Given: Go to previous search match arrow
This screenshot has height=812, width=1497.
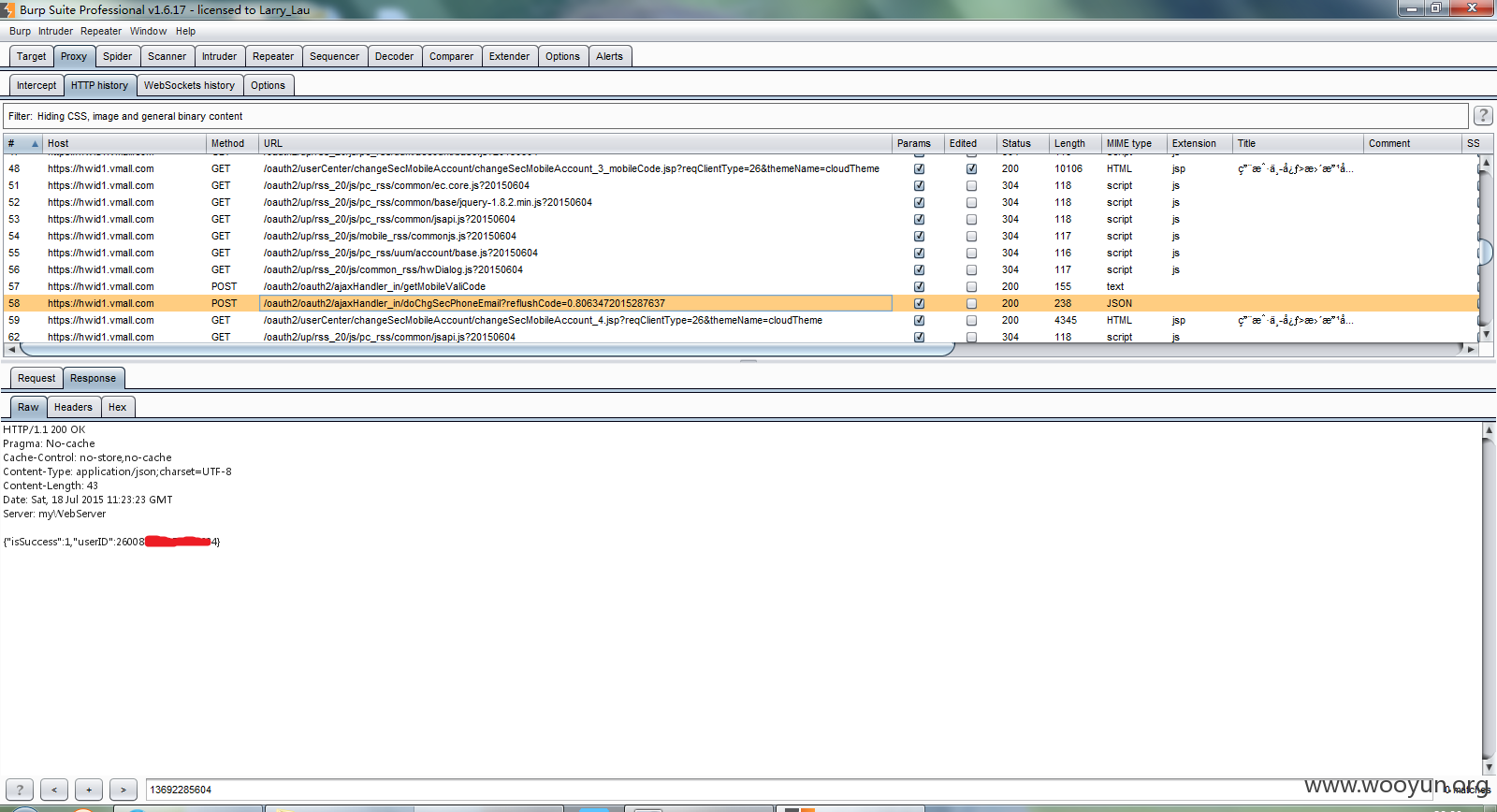Looking at the screenshot, I should pos(54,790).
